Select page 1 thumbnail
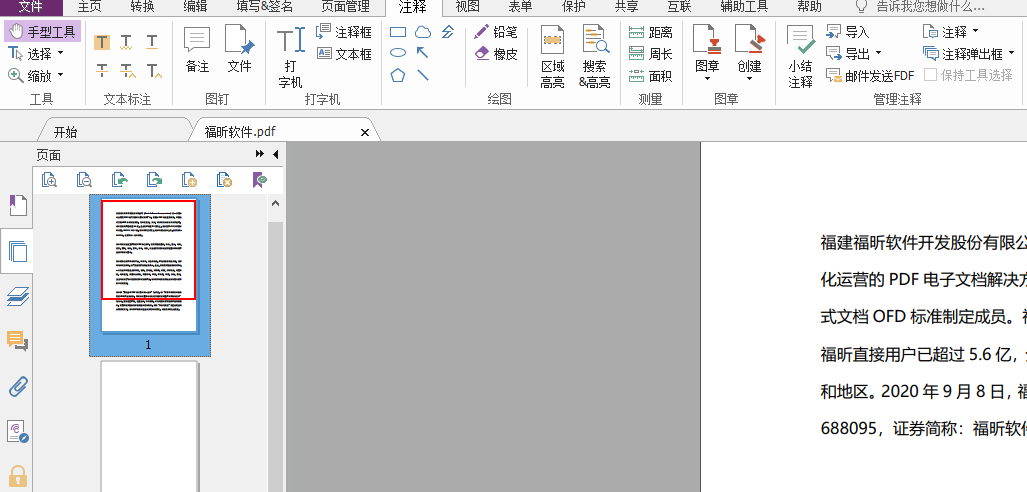 (149, 275)
